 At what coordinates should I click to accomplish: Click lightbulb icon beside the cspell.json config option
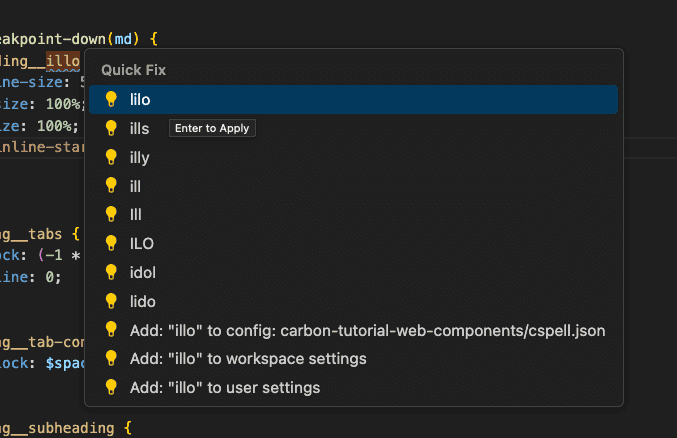(111, 330)
